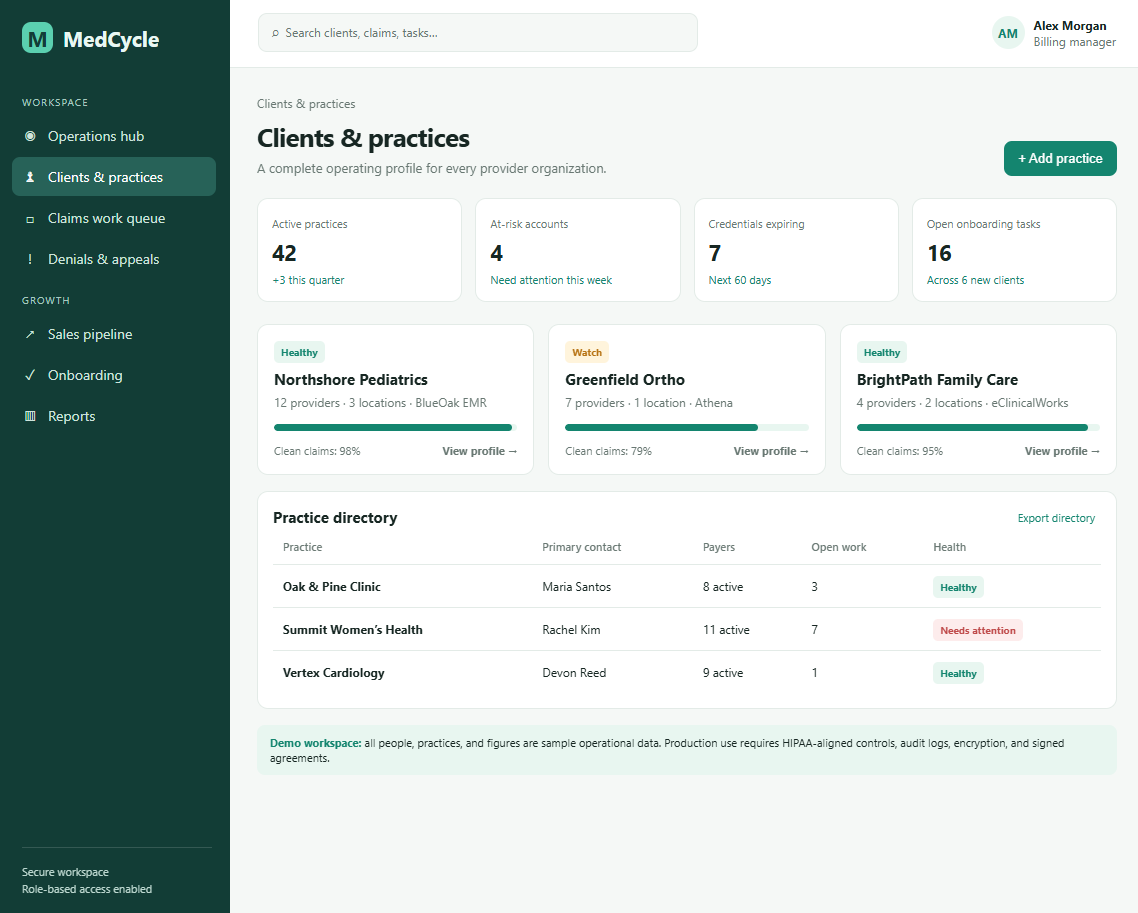Image resolution: width=1138 pixels, height=913 pixels.
Task: Navigate to Onboarding
Action: click(114, 375)
